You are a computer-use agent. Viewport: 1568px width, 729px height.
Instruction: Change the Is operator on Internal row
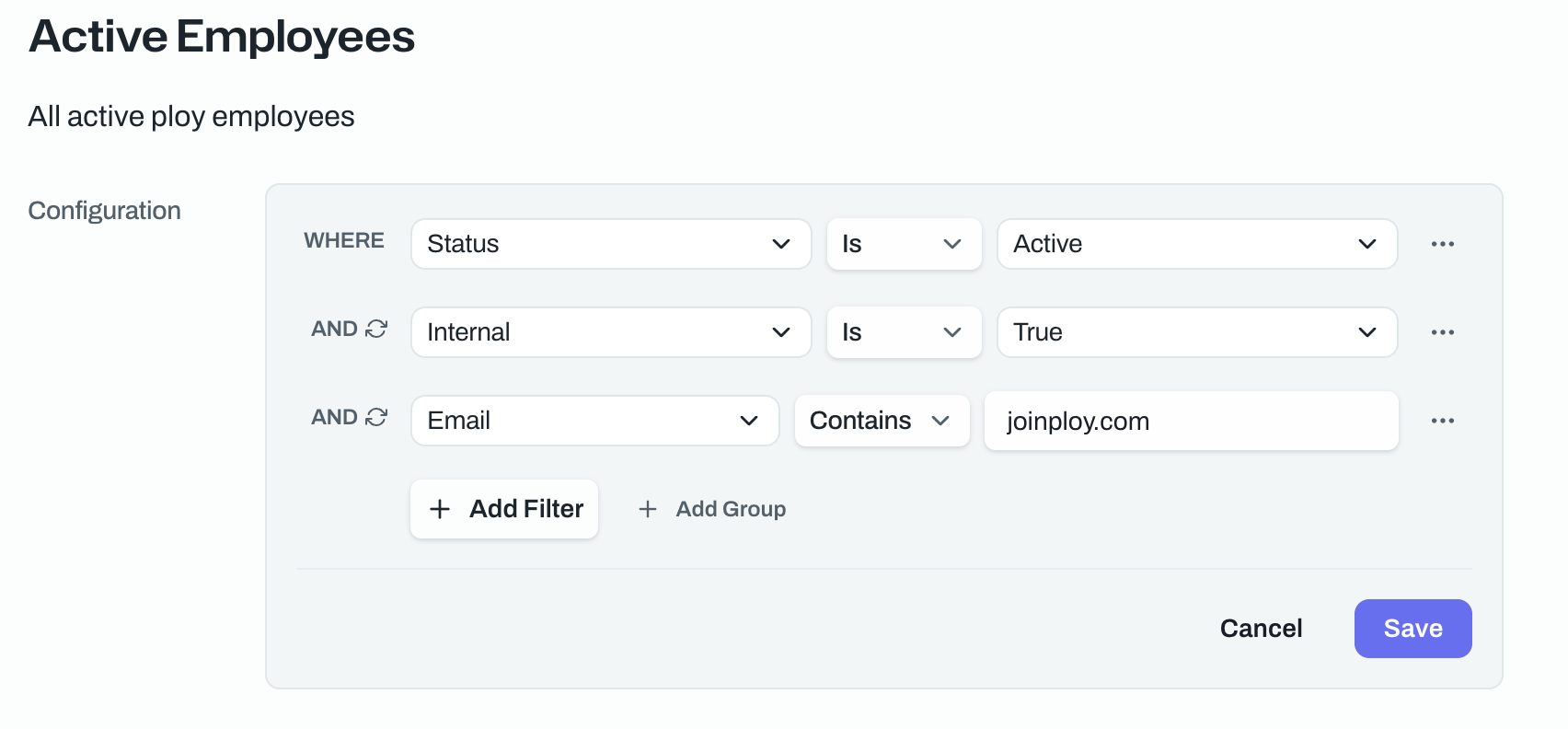[x=903, y=332]
